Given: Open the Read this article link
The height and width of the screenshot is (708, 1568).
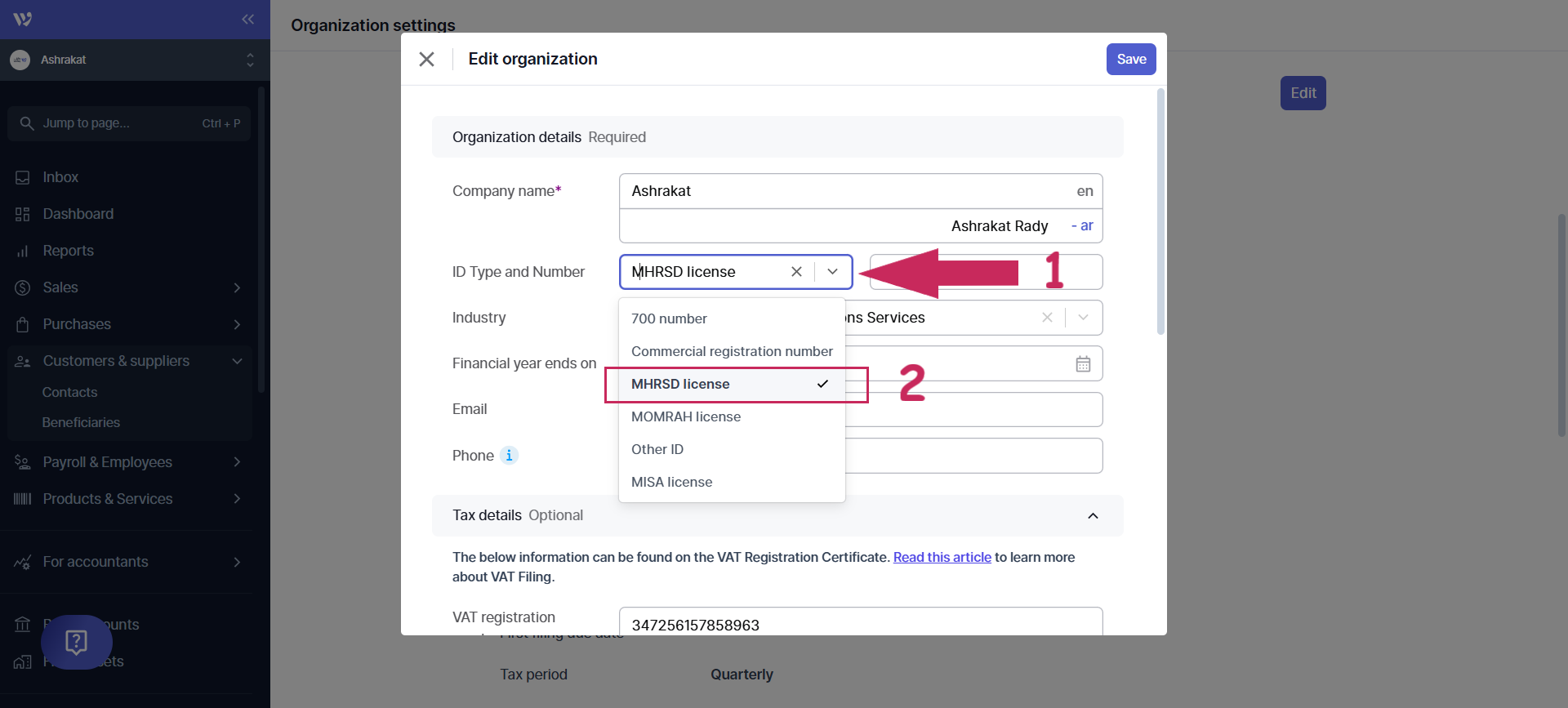Looking at the screenshot, I should [x=942, y=557].
